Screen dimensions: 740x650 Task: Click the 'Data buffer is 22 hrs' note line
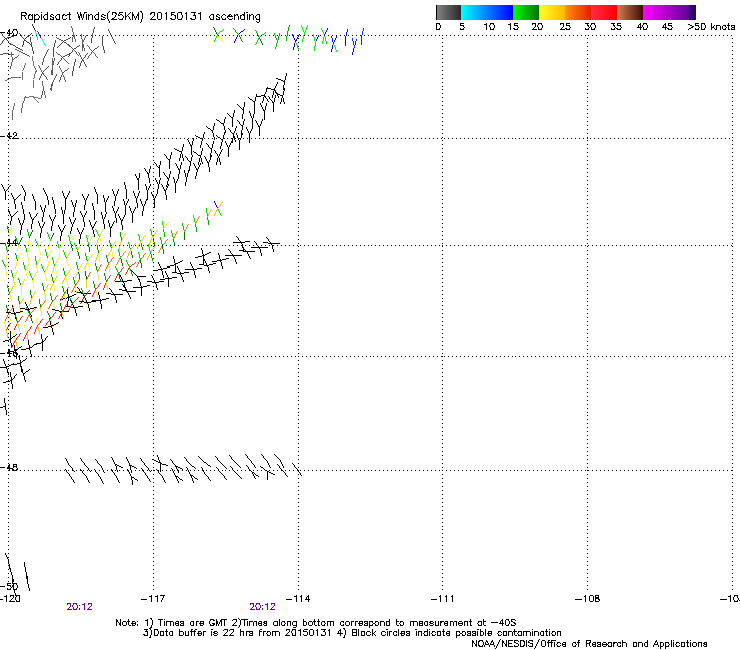click(352, 633)
